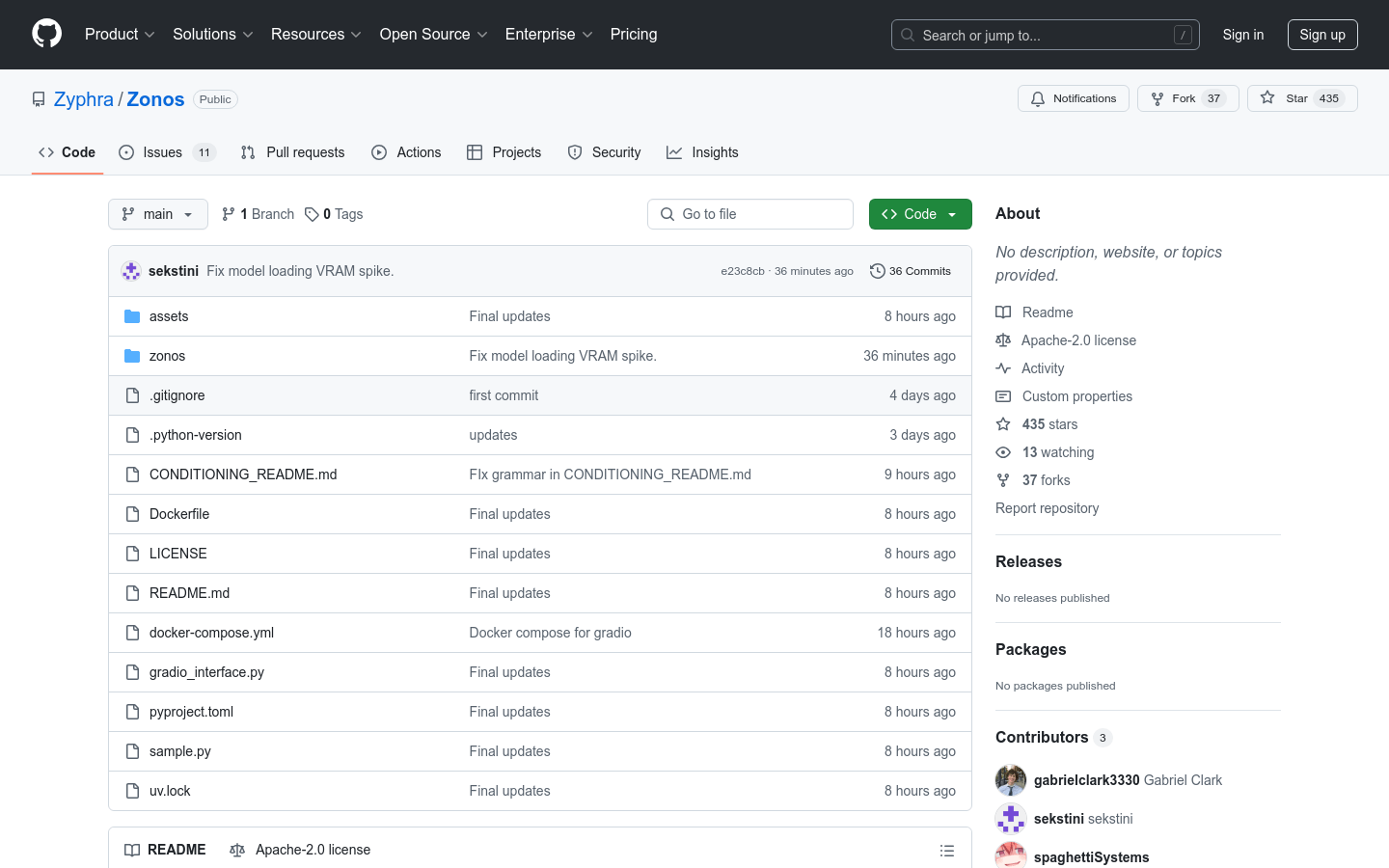Click the GitHub logo icon

point(46,34)
